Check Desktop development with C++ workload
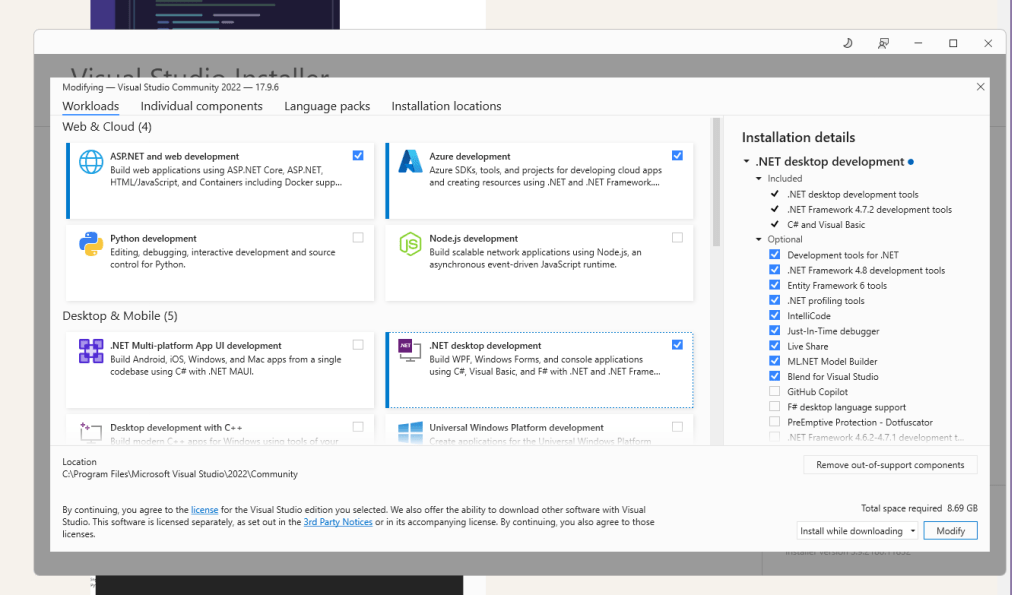This screenshot has height=595, width=1024. click(358, 426)
